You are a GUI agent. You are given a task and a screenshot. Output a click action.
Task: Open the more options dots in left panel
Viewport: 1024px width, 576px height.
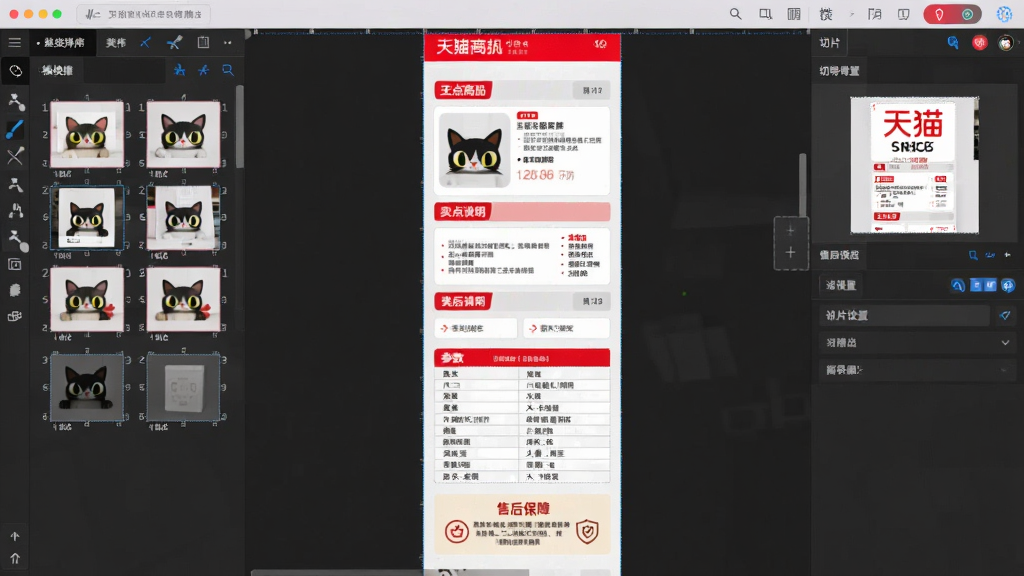[227, 42]
